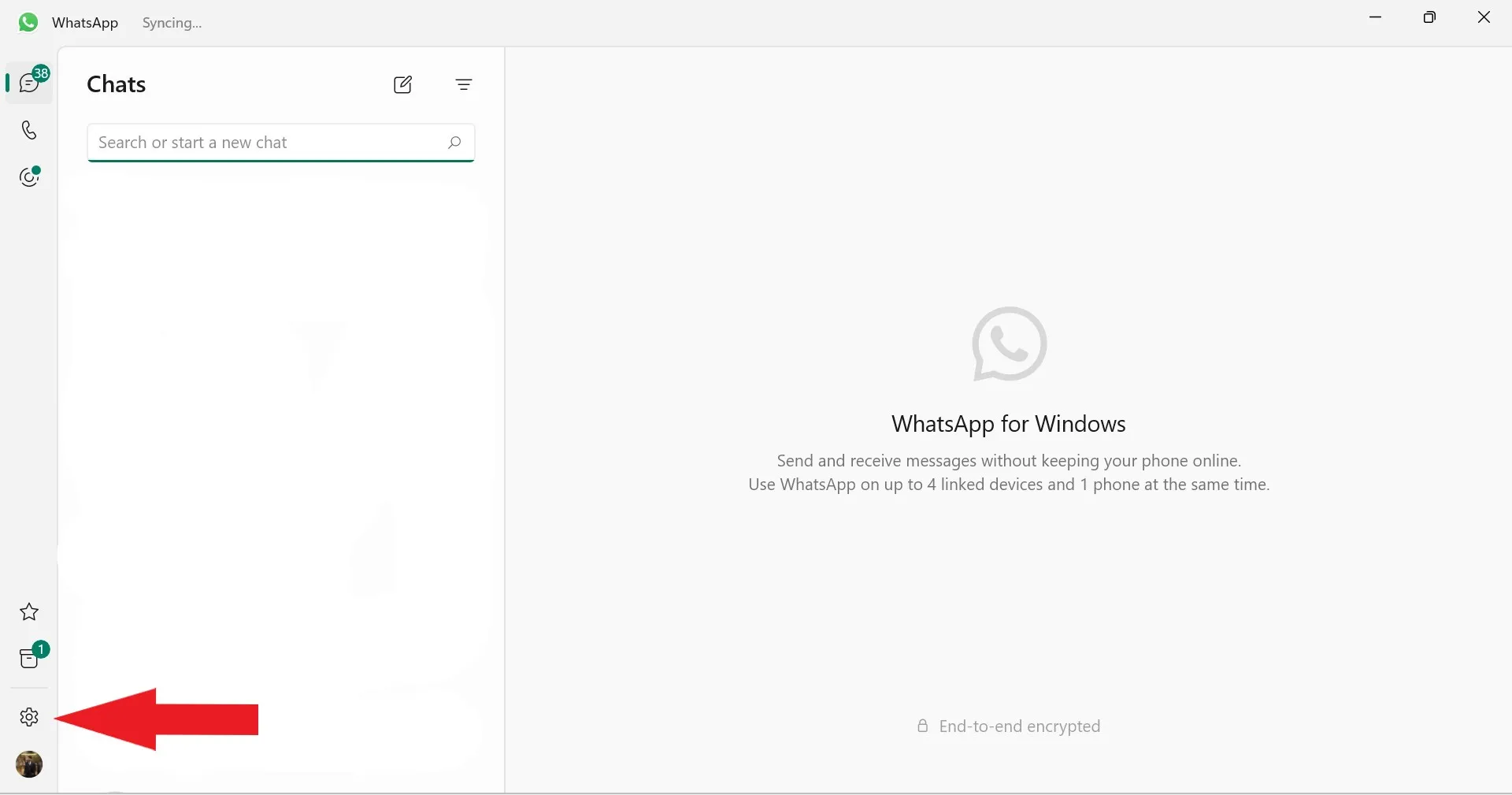Click the End-to-end encrypted label
Viewport: 1512px width, 795px height.
(x=1021, y=726)
